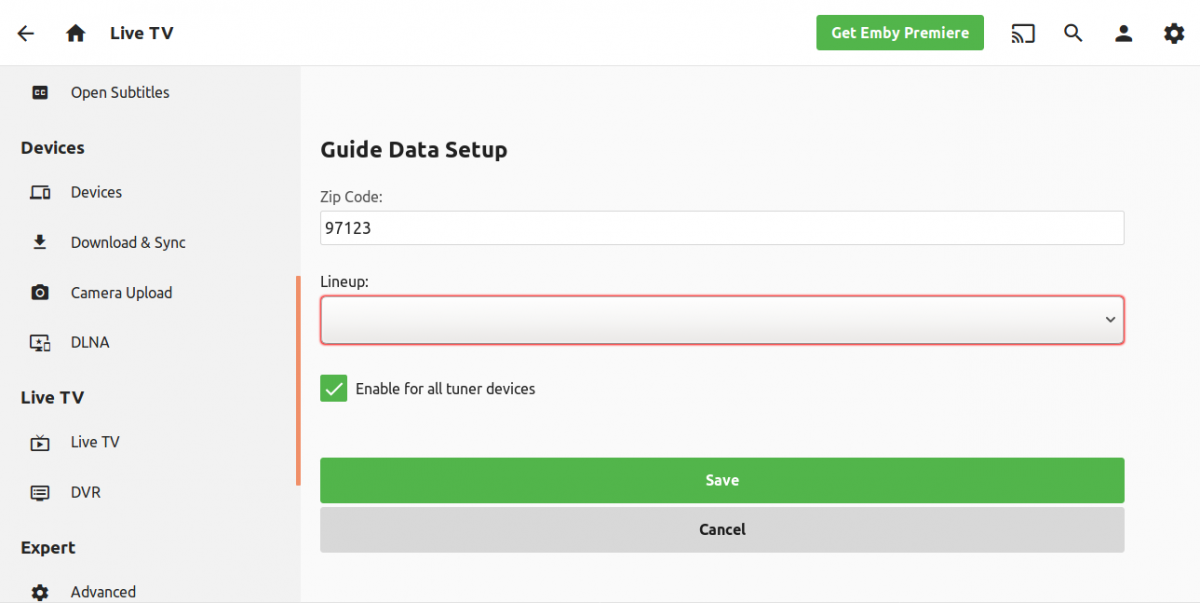The width and height of the screenshot is (1200, 603).
Task: Click the Cancel button
Action: [x=721, y=530]
